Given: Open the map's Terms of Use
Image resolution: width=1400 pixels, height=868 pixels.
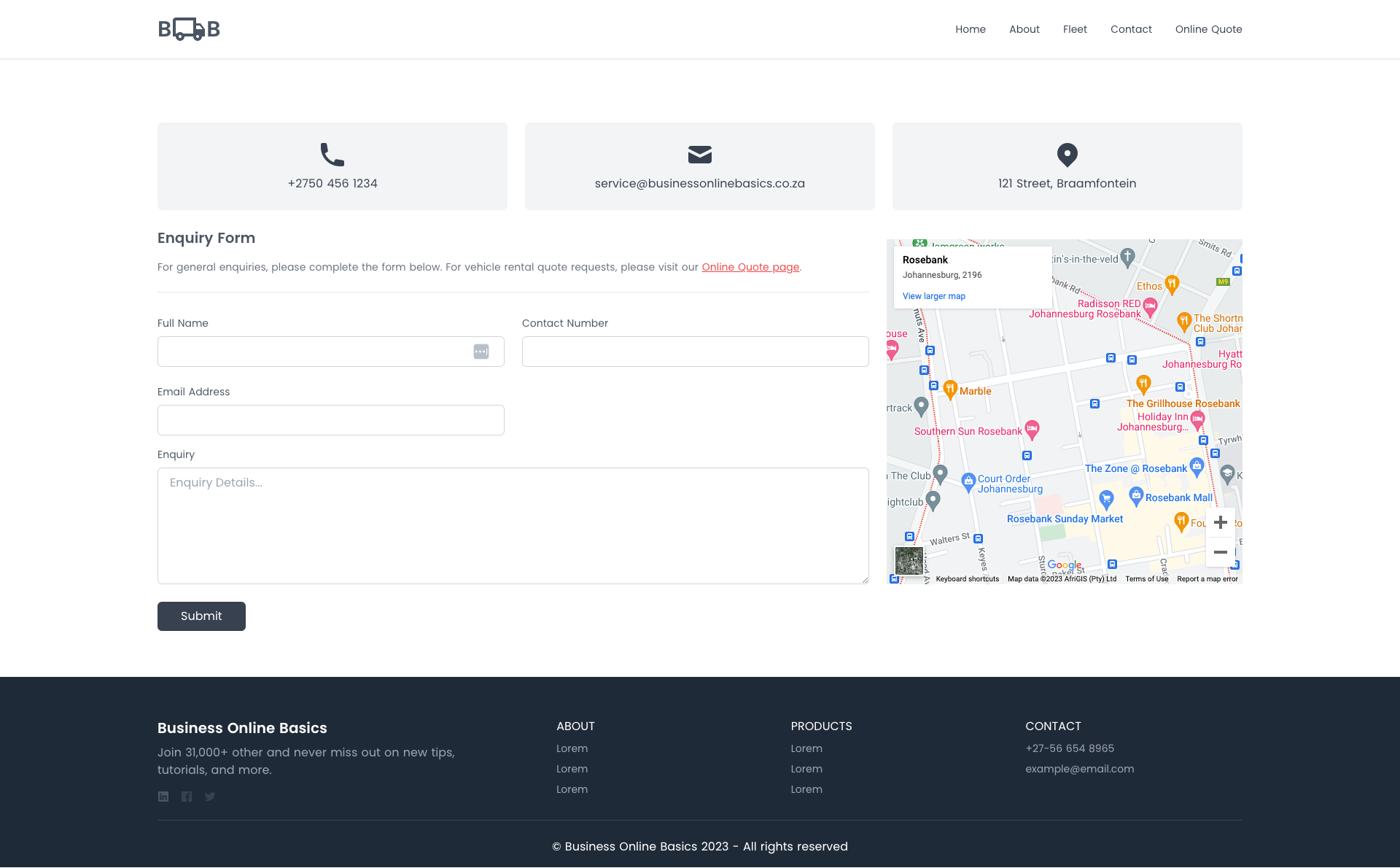Looking at the screenshot, I should point(1146,578).
